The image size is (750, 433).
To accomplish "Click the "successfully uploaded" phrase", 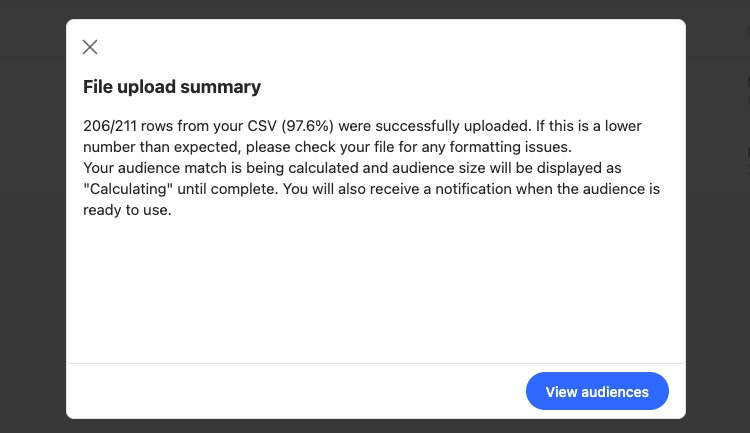I will click(453, 126).
